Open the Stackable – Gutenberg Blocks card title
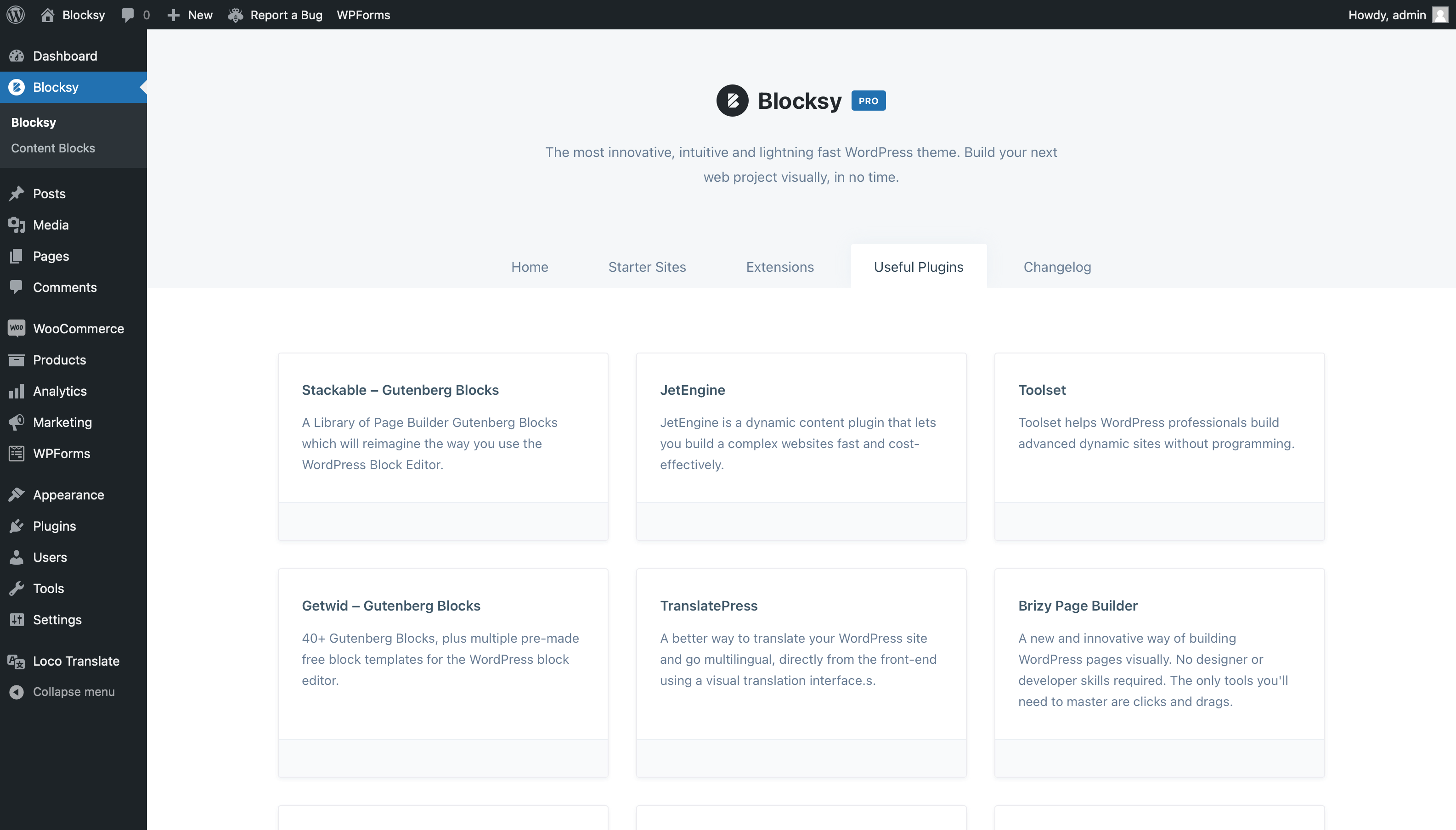This screenshot has width=1456, height=830. click(x=400, y=390)
